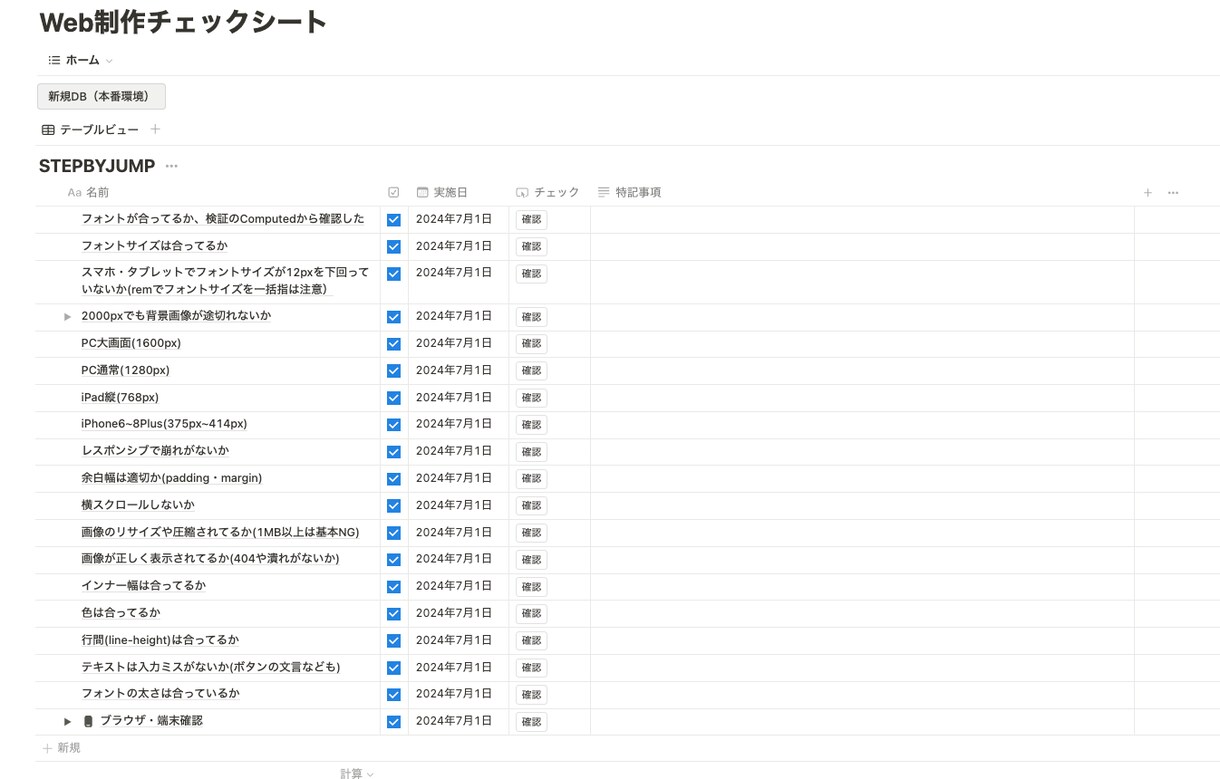Click the phone icon of ブラウザ・端末確認
Viewport: 1220px width, 779px height.
pos(88,721)
